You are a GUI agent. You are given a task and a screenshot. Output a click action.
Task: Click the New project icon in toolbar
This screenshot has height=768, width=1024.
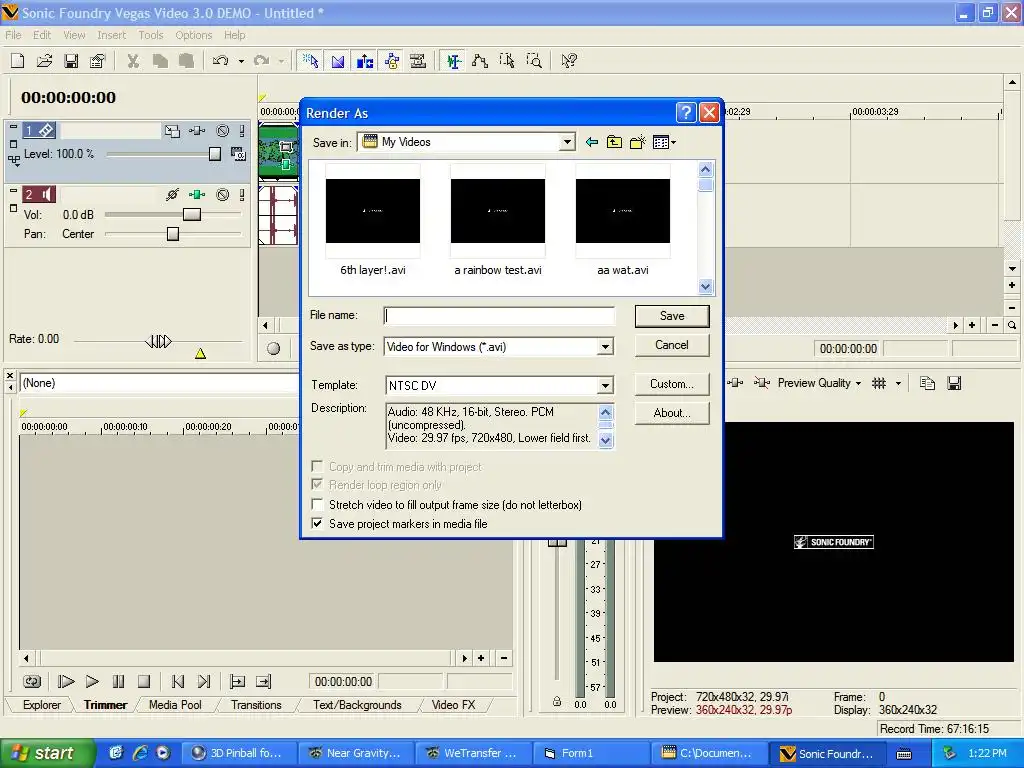click(x=18, y=61)
